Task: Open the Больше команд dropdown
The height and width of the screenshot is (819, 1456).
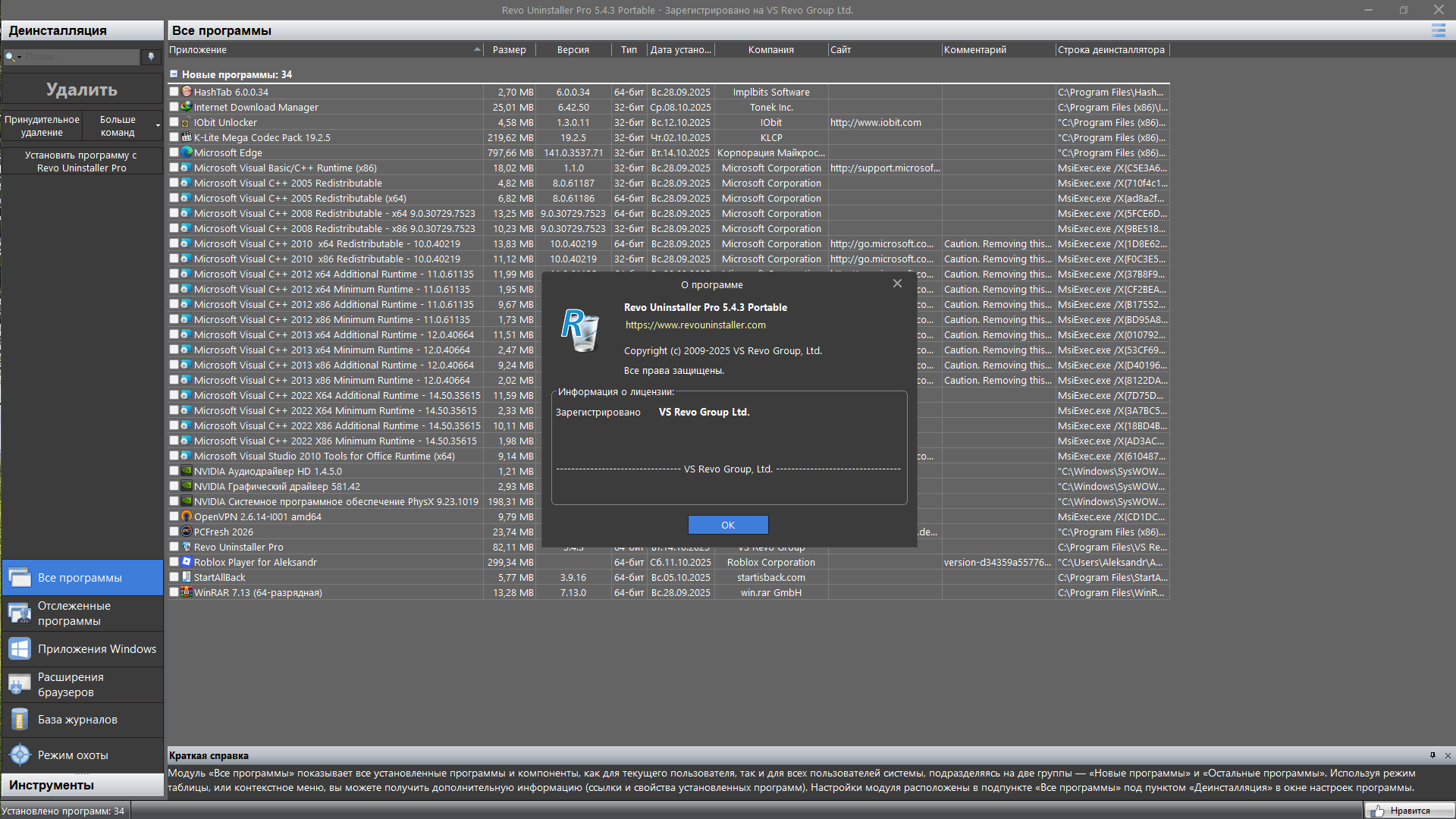Action: pyautogui.click(x=123, y=126)
